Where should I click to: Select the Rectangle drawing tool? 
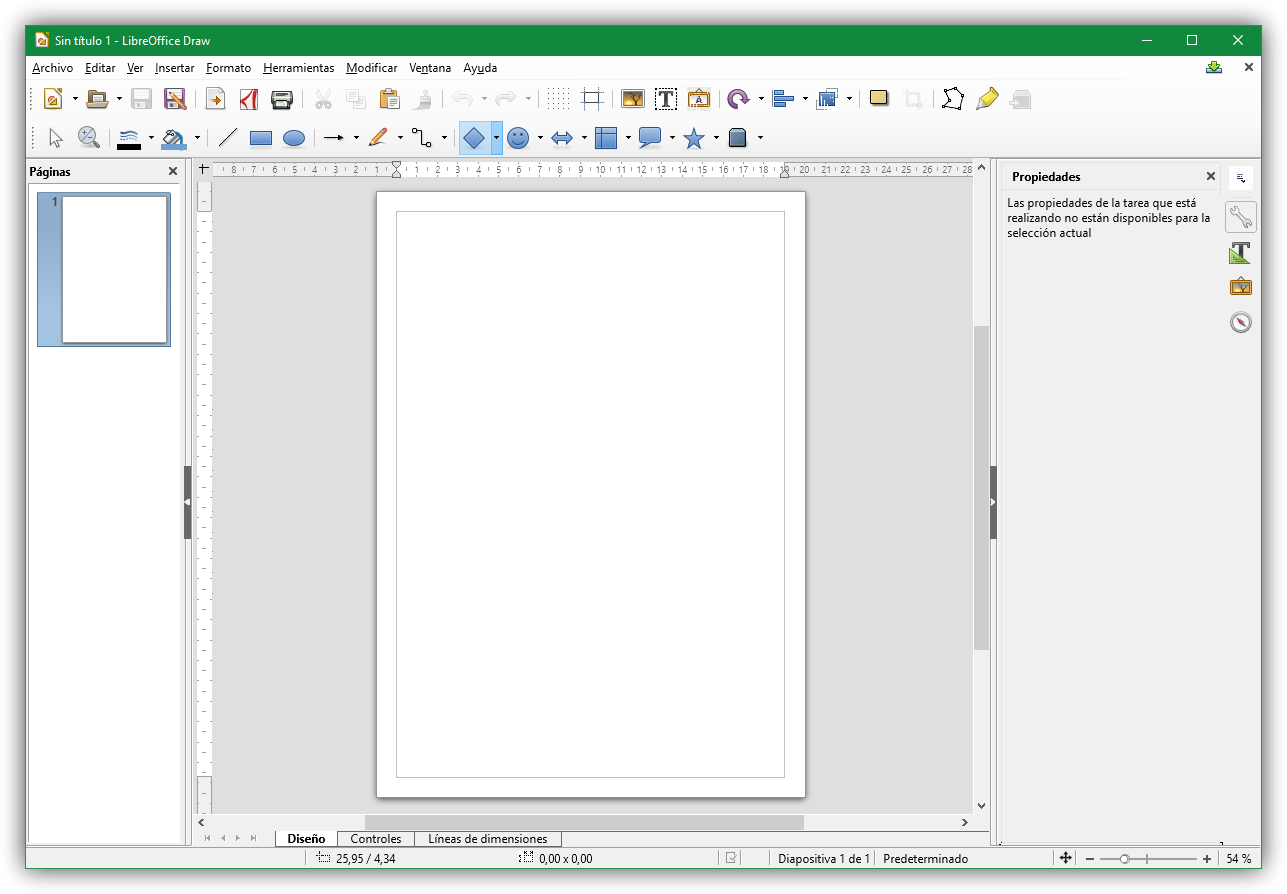click(261, 139)
